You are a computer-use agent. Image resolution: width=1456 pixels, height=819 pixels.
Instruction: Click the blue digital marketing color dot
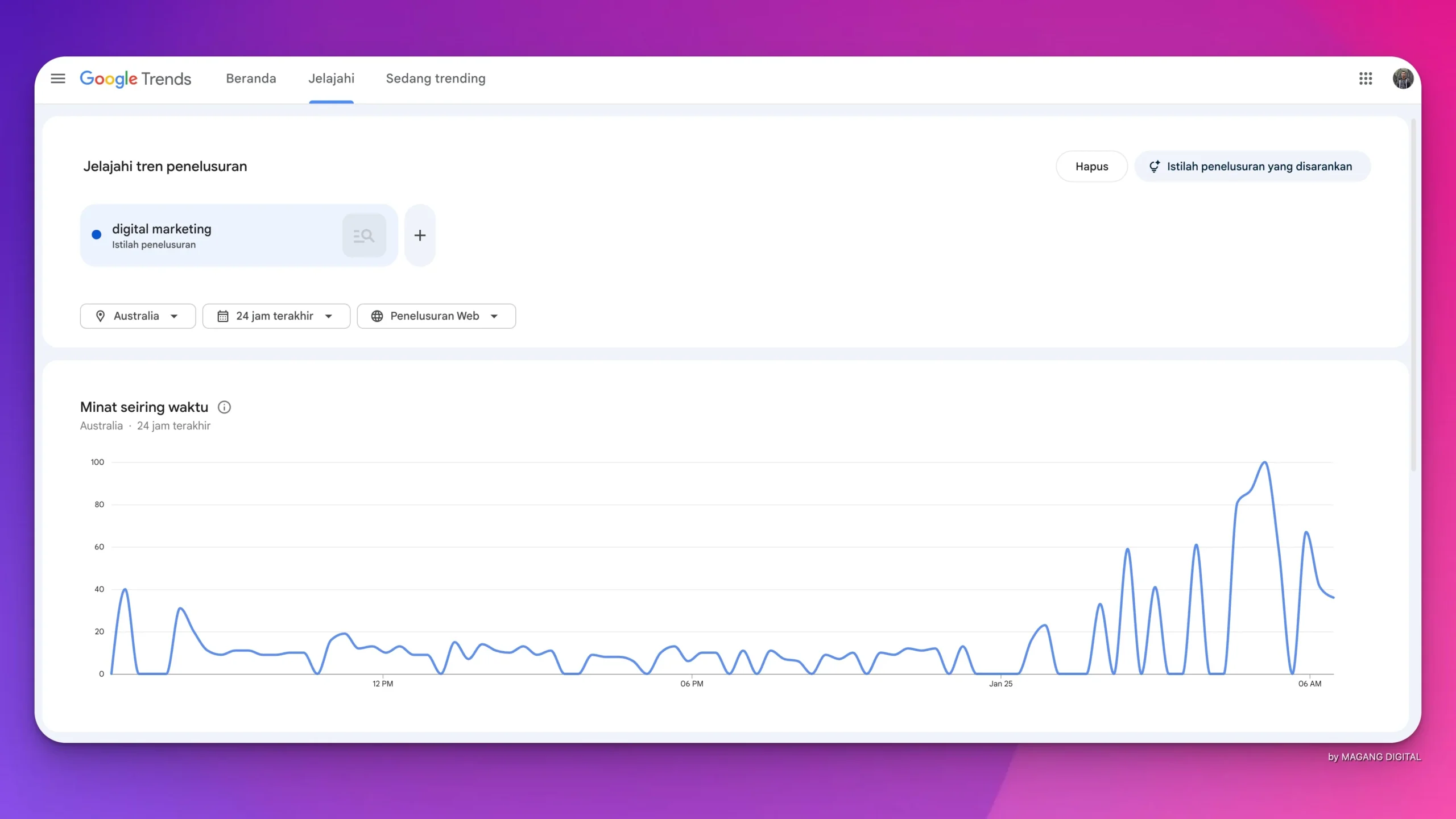97,234
